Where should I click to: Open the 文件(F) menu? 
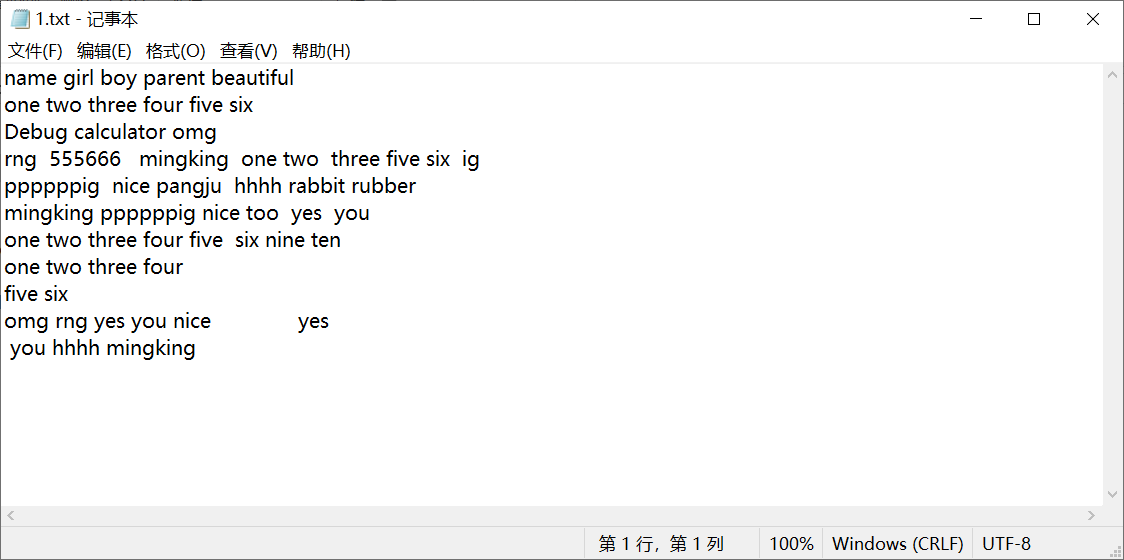click(35, 51)
